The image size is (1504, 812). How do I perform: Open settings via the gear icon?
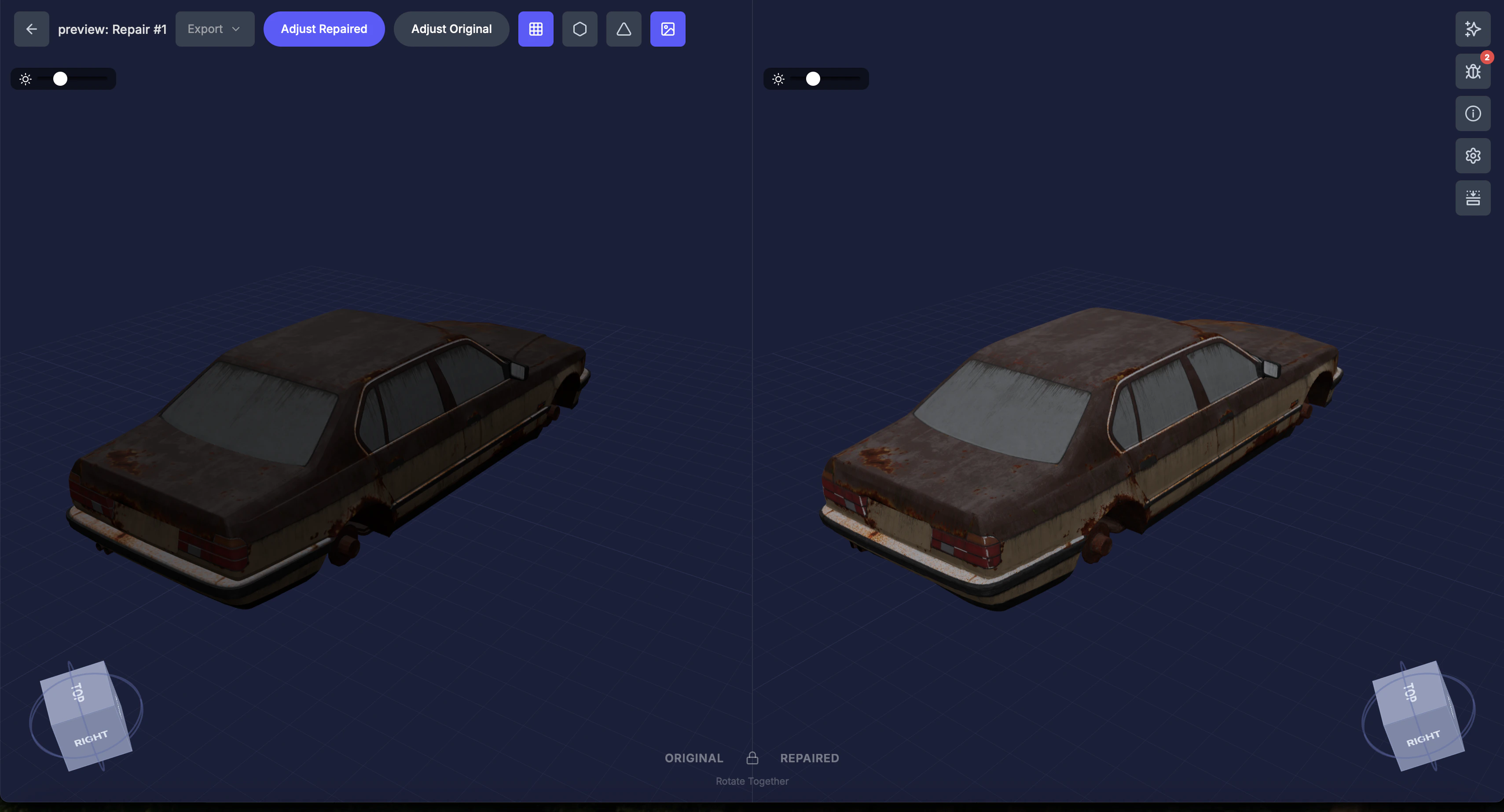1472,155
